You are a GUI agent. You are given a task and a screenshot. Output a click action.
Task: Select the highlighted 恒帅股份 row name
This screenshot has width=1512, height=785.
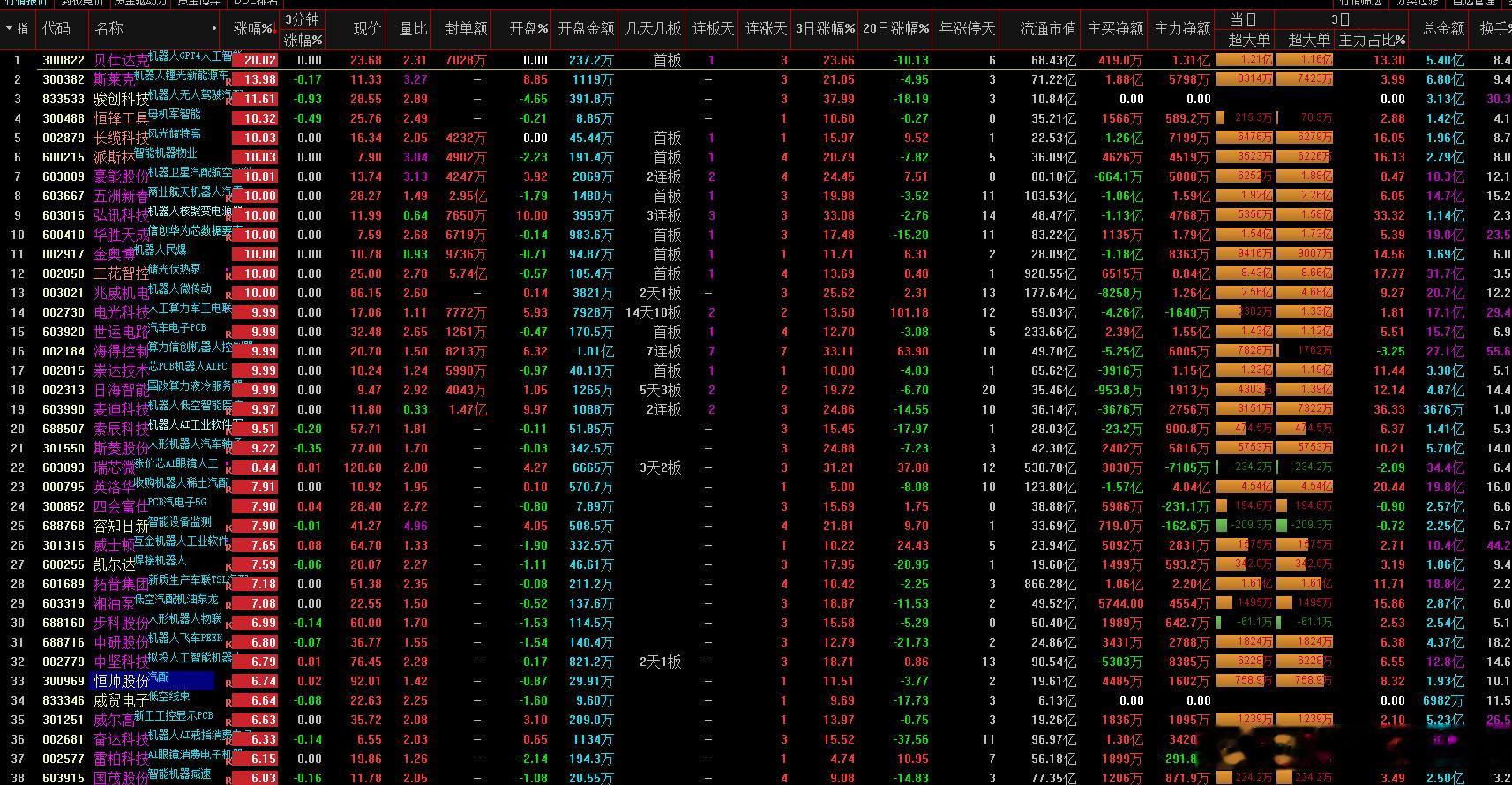point(121,681)
